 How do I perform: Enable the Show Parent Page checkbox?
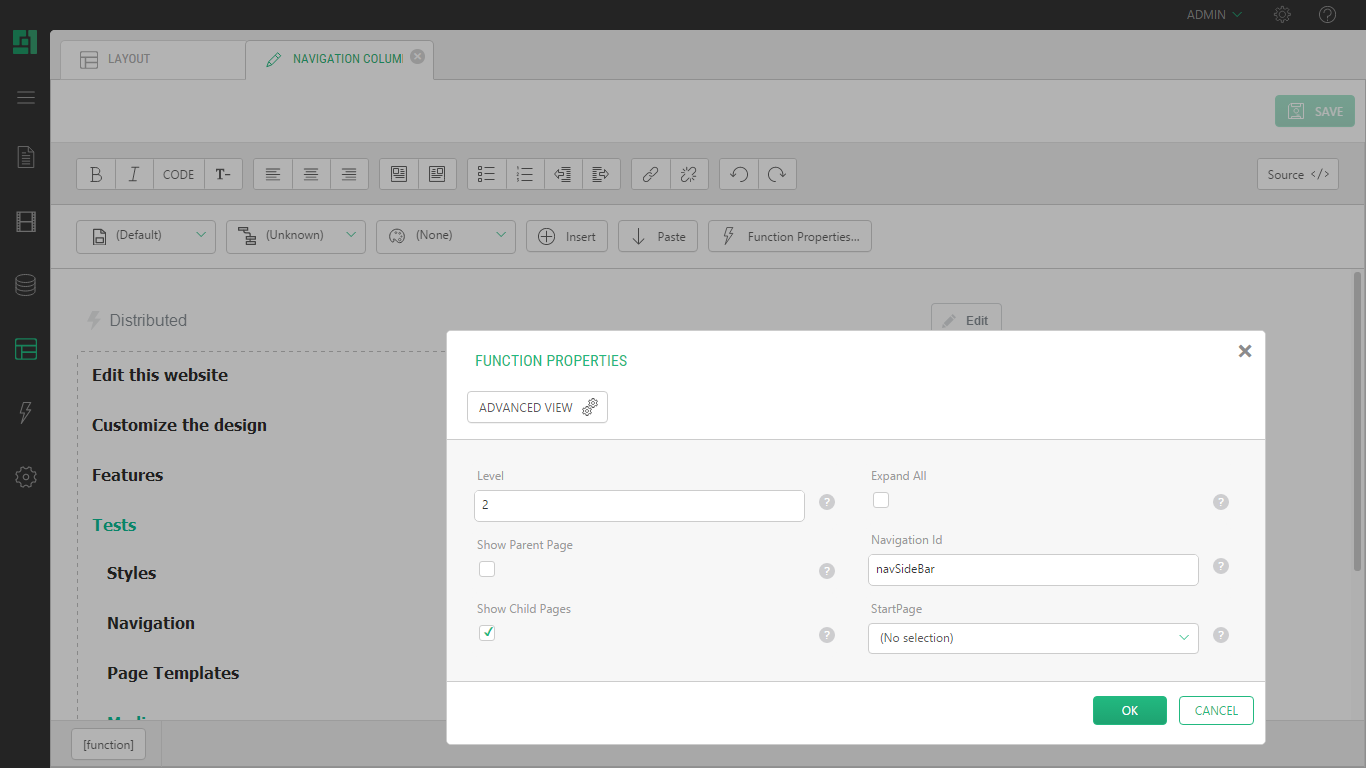487,569
